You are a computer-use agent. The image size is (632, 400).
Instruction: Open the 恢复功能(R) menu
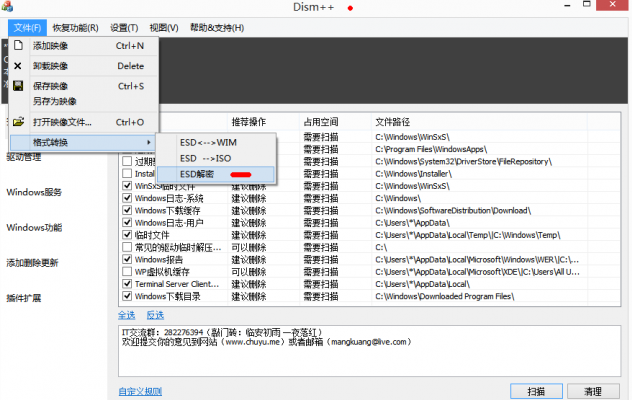pyautogui.click(x=75, y=28)
